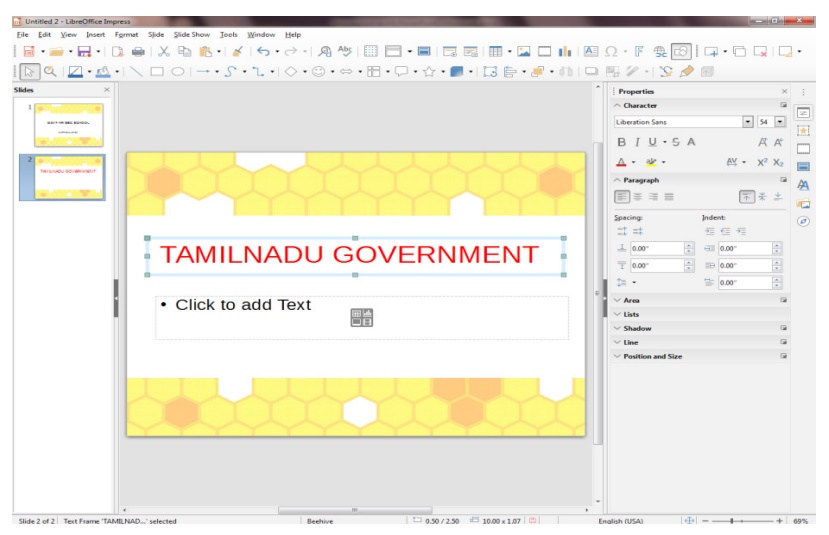The image size is (829, 535).
Task: Expand the Position and Size section
Action: click(x=652, y=356)
